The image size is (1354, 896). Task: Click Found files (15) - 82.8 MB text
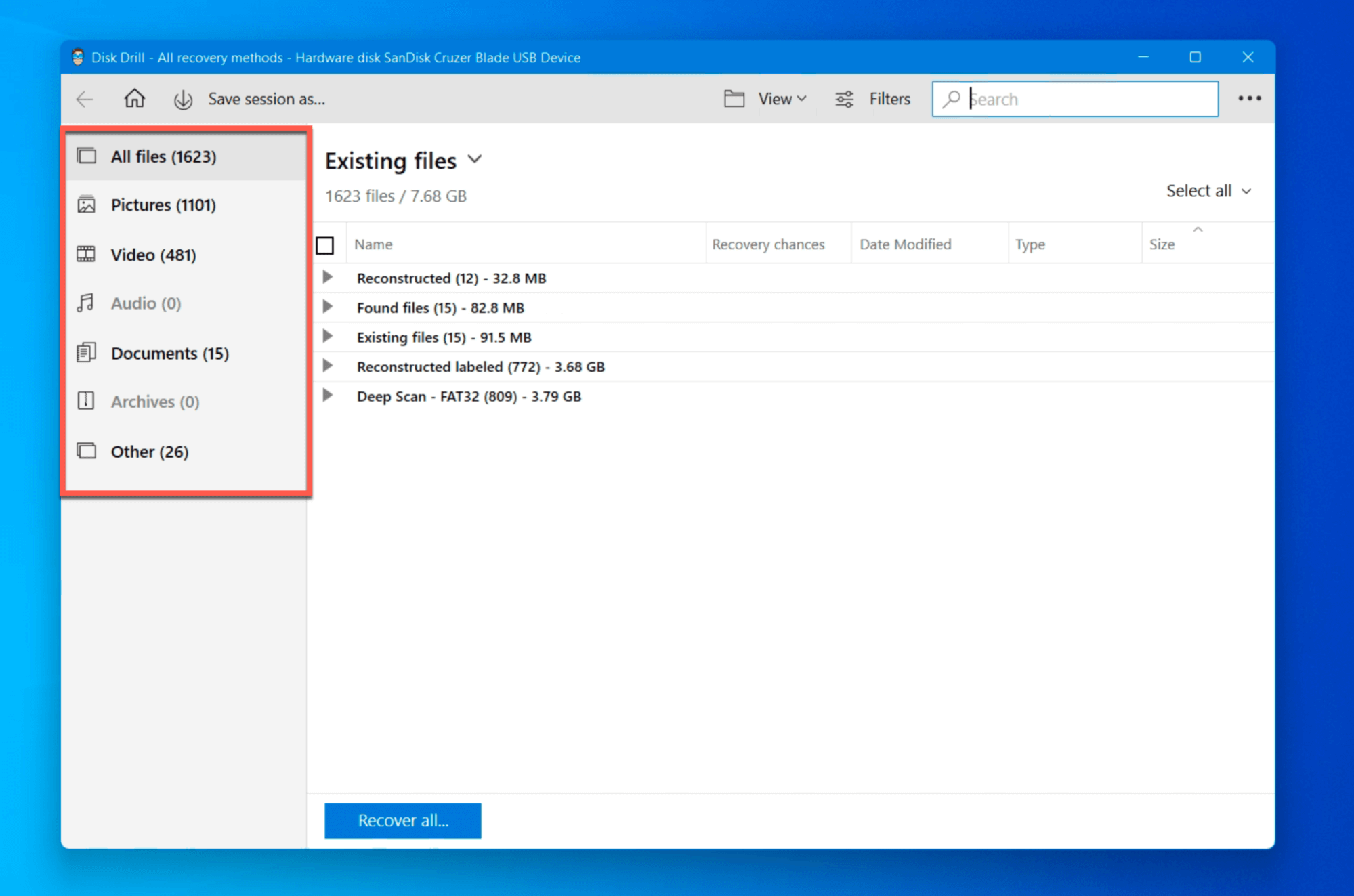tap(440, 307)
